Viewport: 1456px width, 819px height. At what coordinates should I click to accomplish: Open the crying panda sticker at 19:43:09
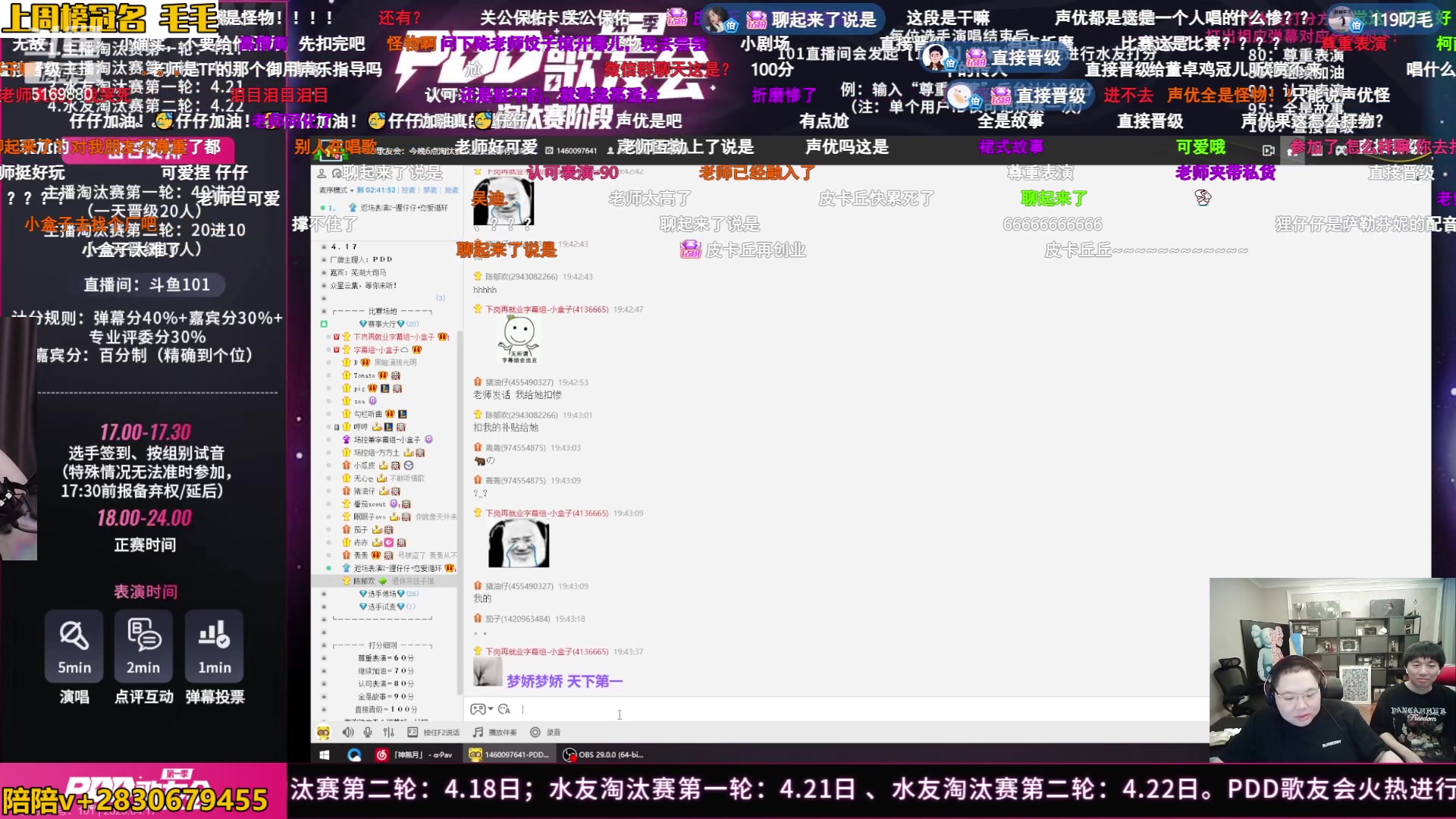click(519, 544)
